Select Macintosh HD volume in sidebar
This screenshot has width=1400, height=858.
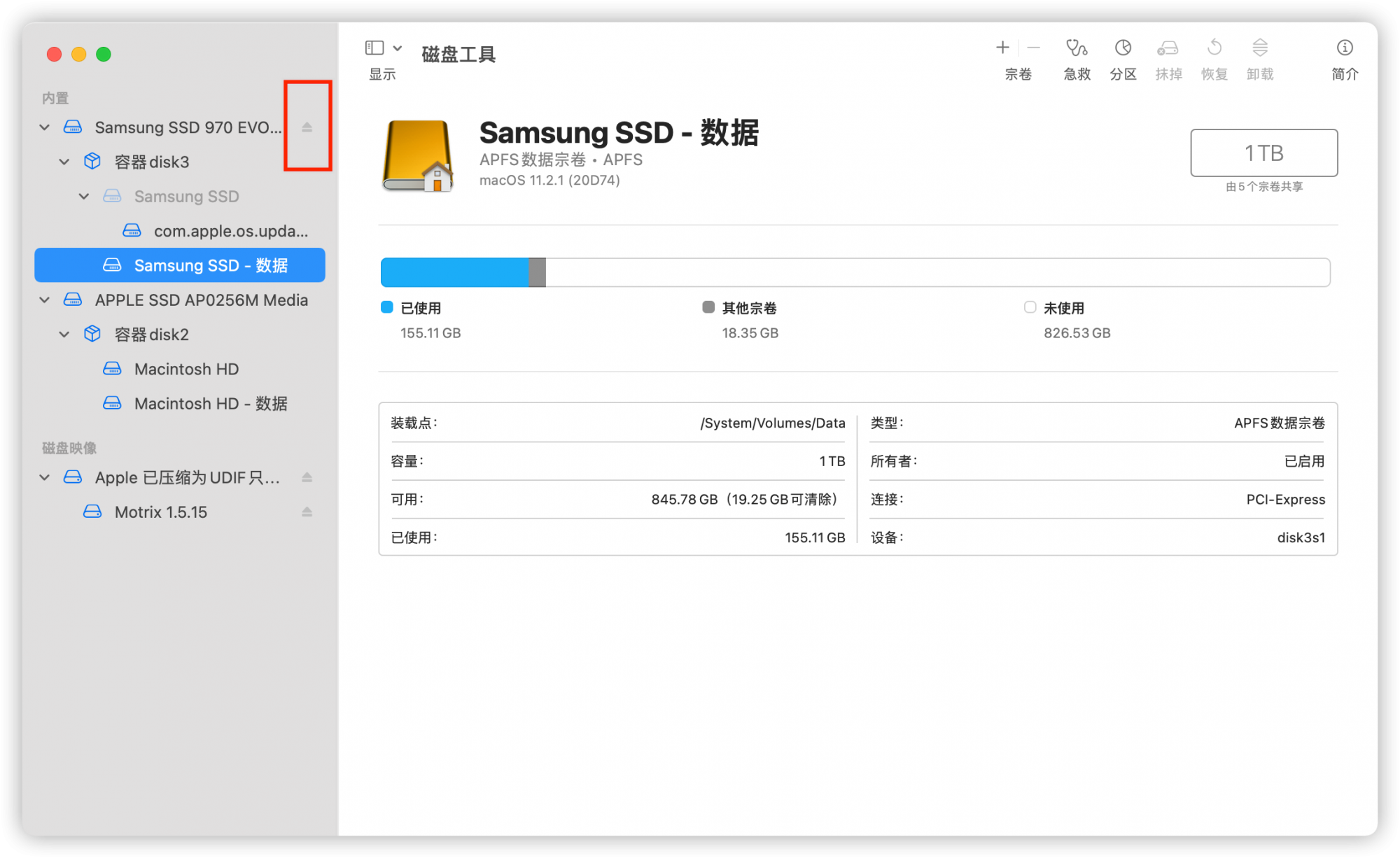(186, 369)
